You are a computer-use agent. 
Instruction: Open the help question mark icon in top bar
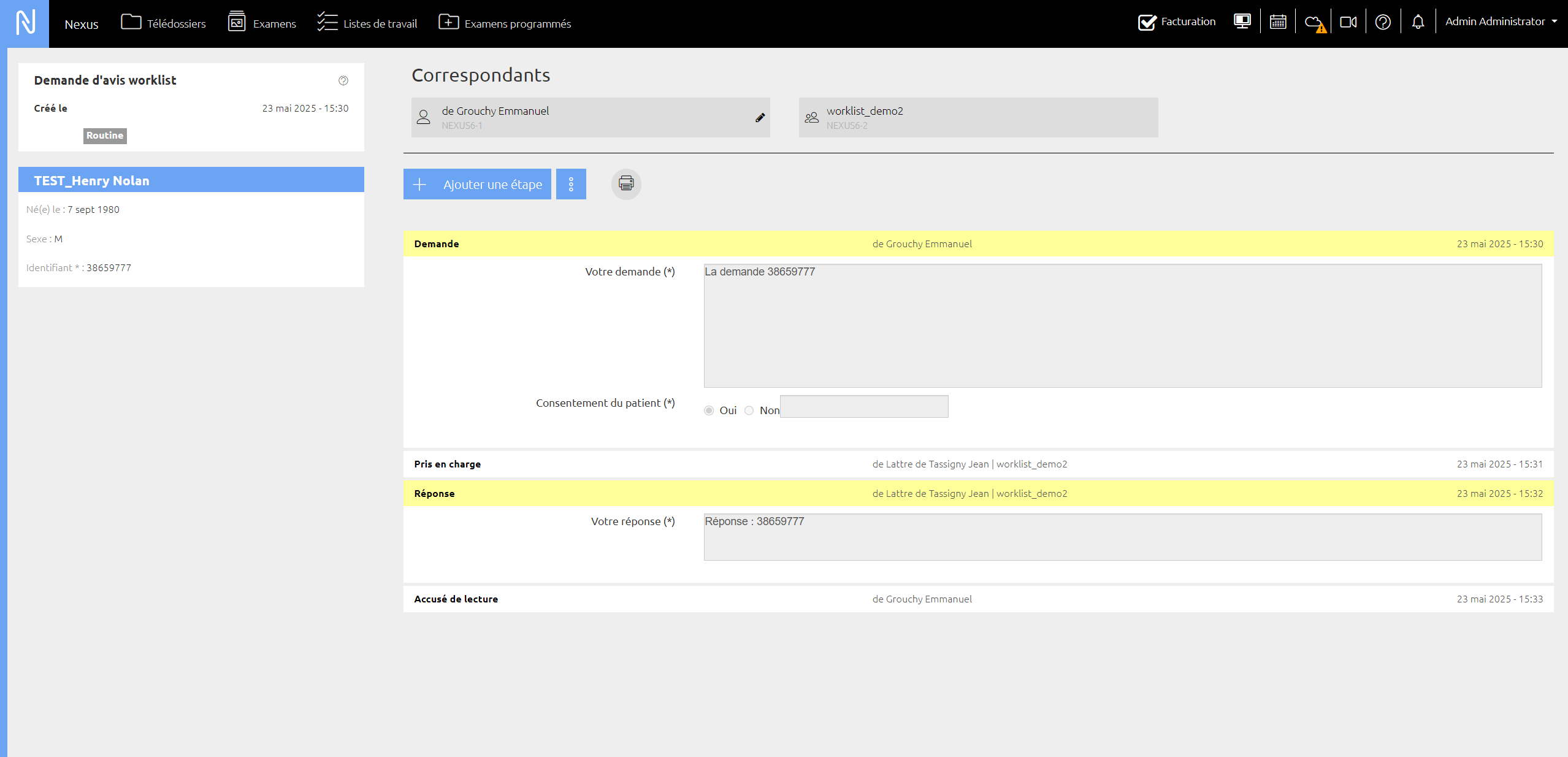pyautogui.click(x=1383, y=22)
